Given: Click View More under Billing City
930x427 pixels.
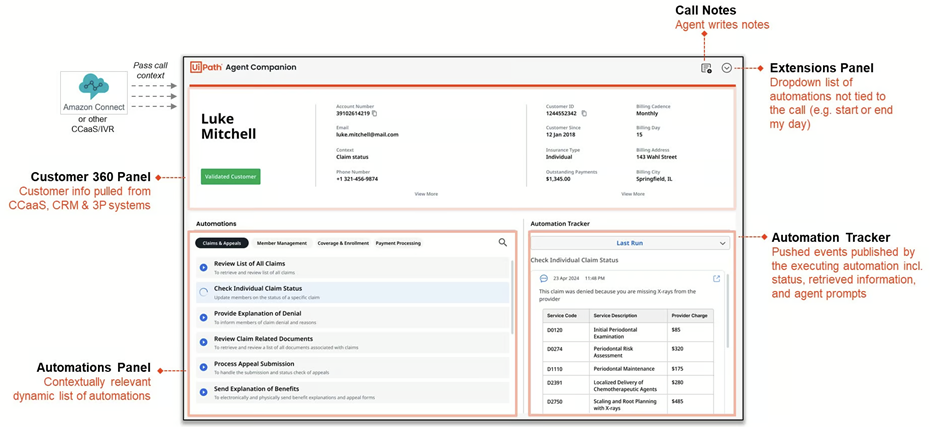Looking at the screenshot, I should pyautogui.click(x=632, y=194).
